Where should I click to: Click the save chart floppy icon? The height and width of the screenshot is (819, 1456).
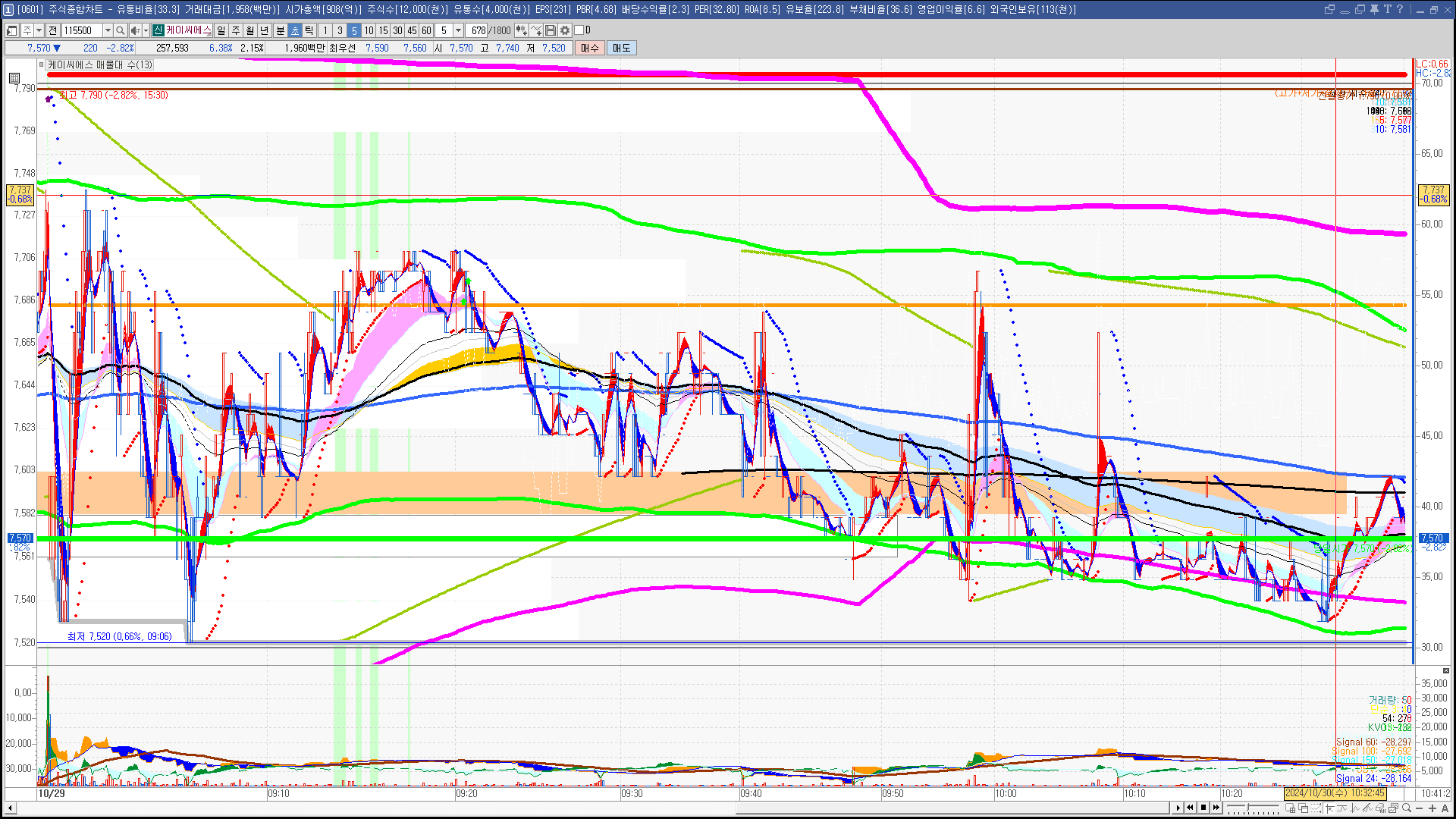coord(551,30)
